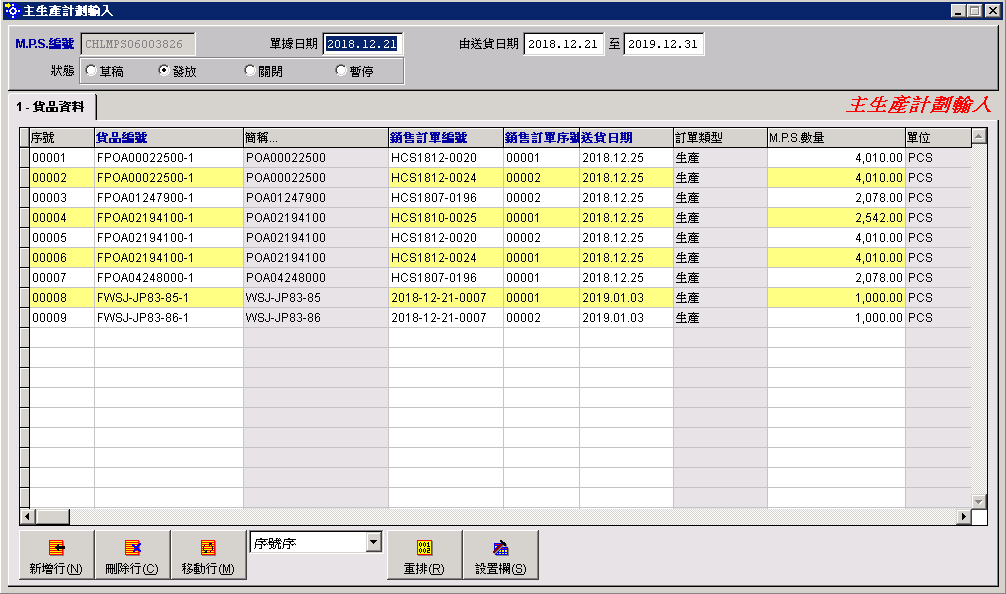Select the 草稿 (draft) status radio
The height and width of the screenshot is (594, 1006).
(x=91, y=71)
